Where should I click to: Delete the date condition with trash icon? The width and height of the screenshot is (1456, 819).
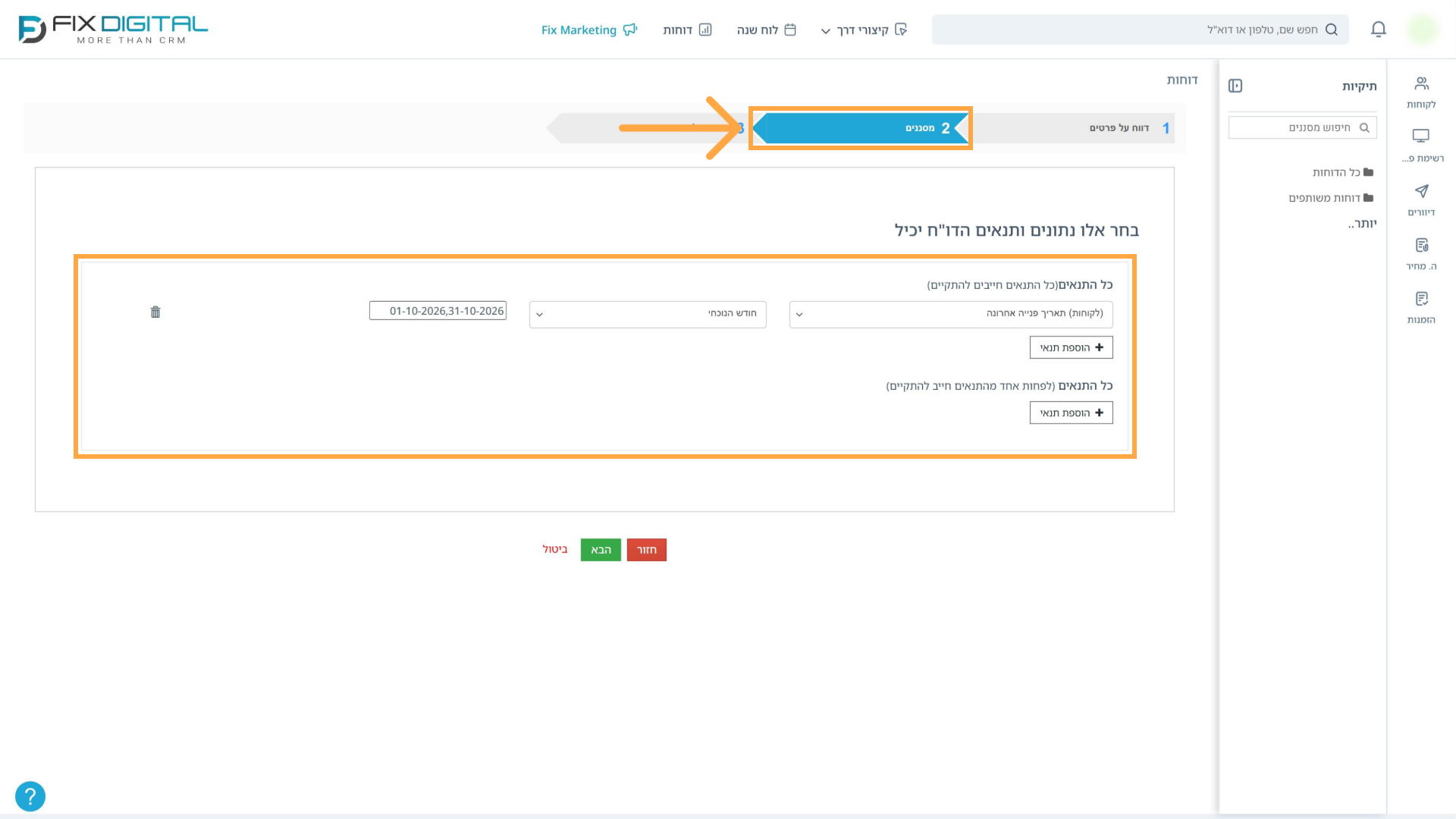[x=155, y=312]
